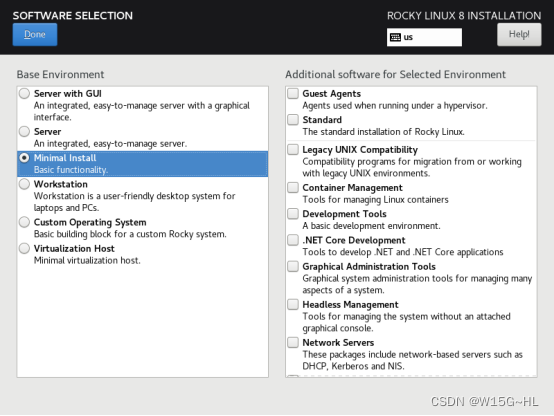The width and height of the screenshot is (554, 416).
Task: Check the Development Tools checkbox
Action: coord(293,213)
